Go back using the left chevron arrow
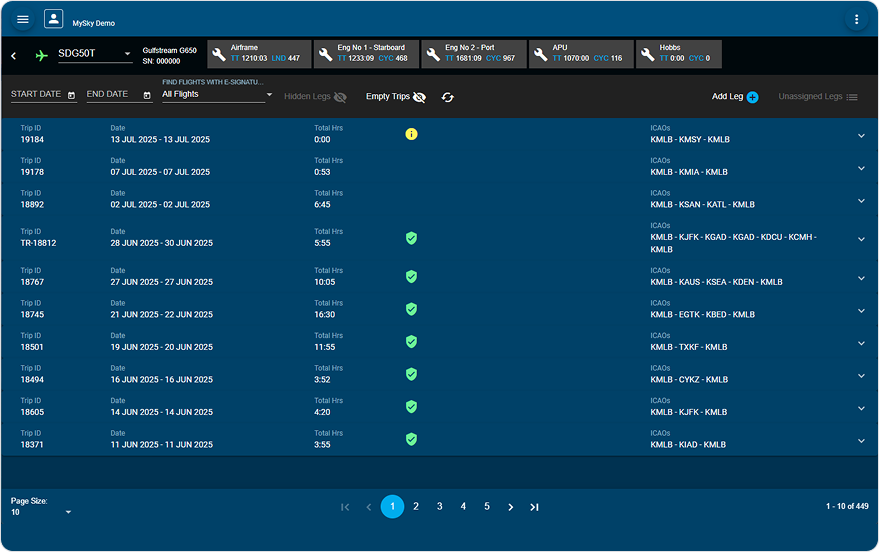The image size is (879, 552). 13,55
